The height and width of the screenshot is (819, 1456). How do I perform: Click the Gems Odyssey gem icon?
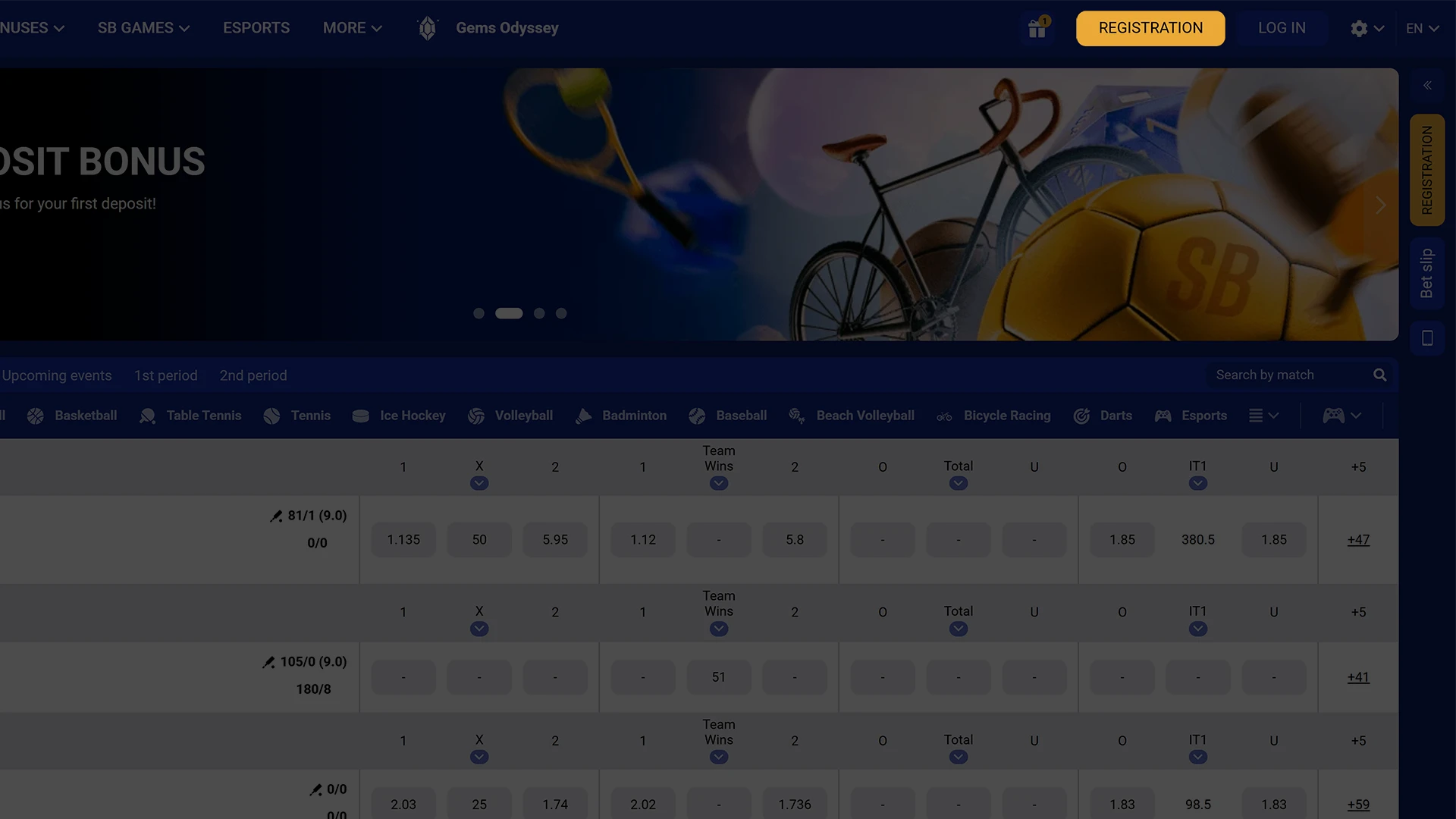[x=427, y=27]
